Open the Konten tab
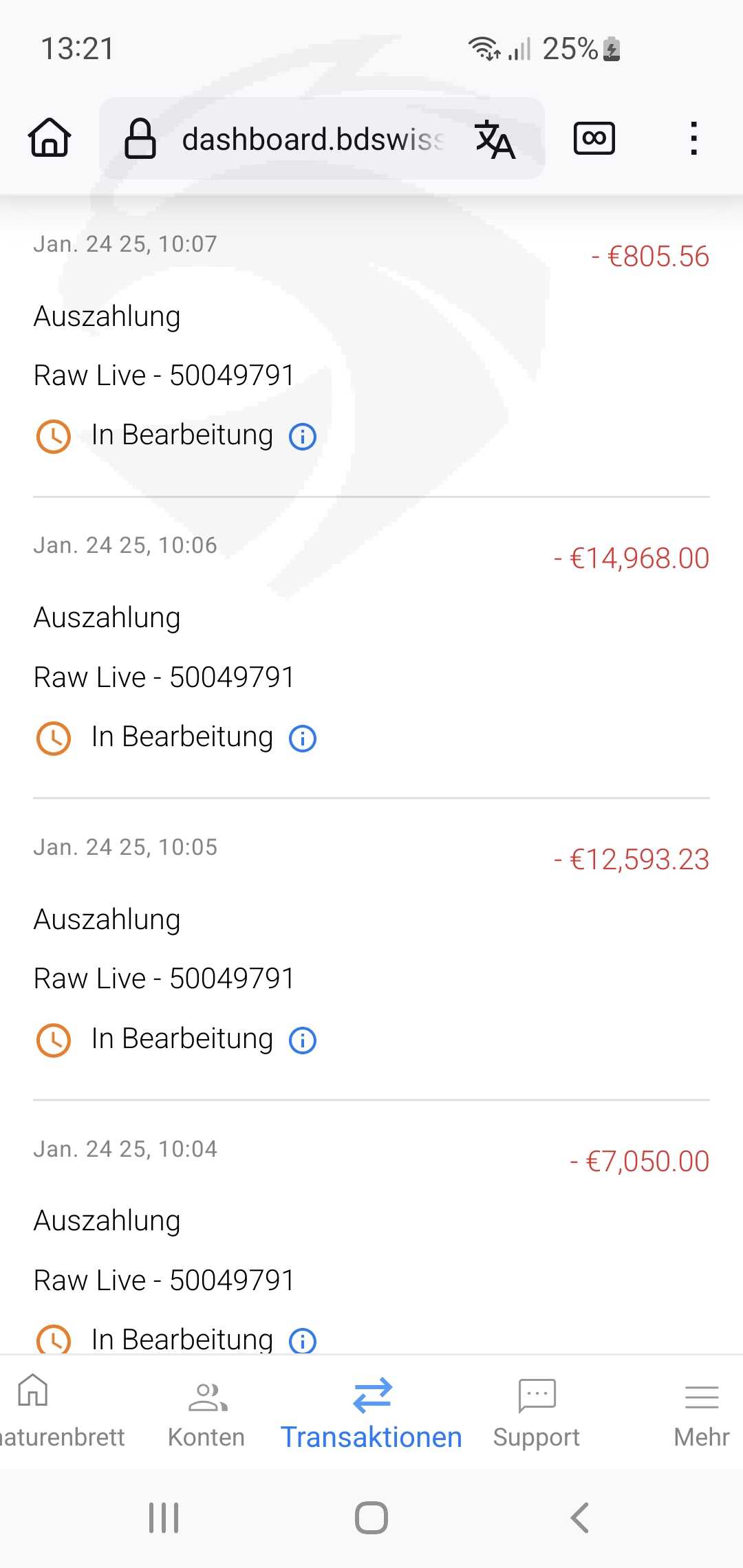 (x=206, y=1411)
